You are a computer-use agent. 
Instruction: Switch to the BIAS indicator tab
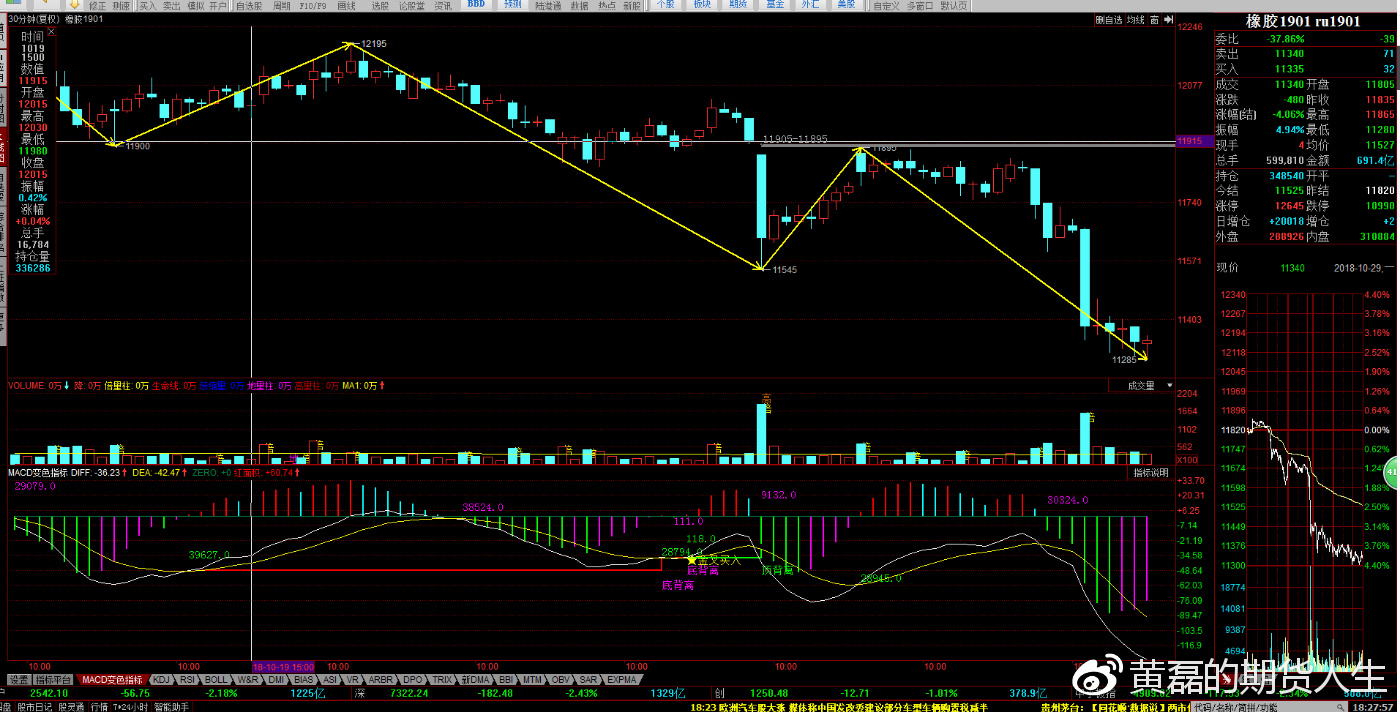click(304, 679)
